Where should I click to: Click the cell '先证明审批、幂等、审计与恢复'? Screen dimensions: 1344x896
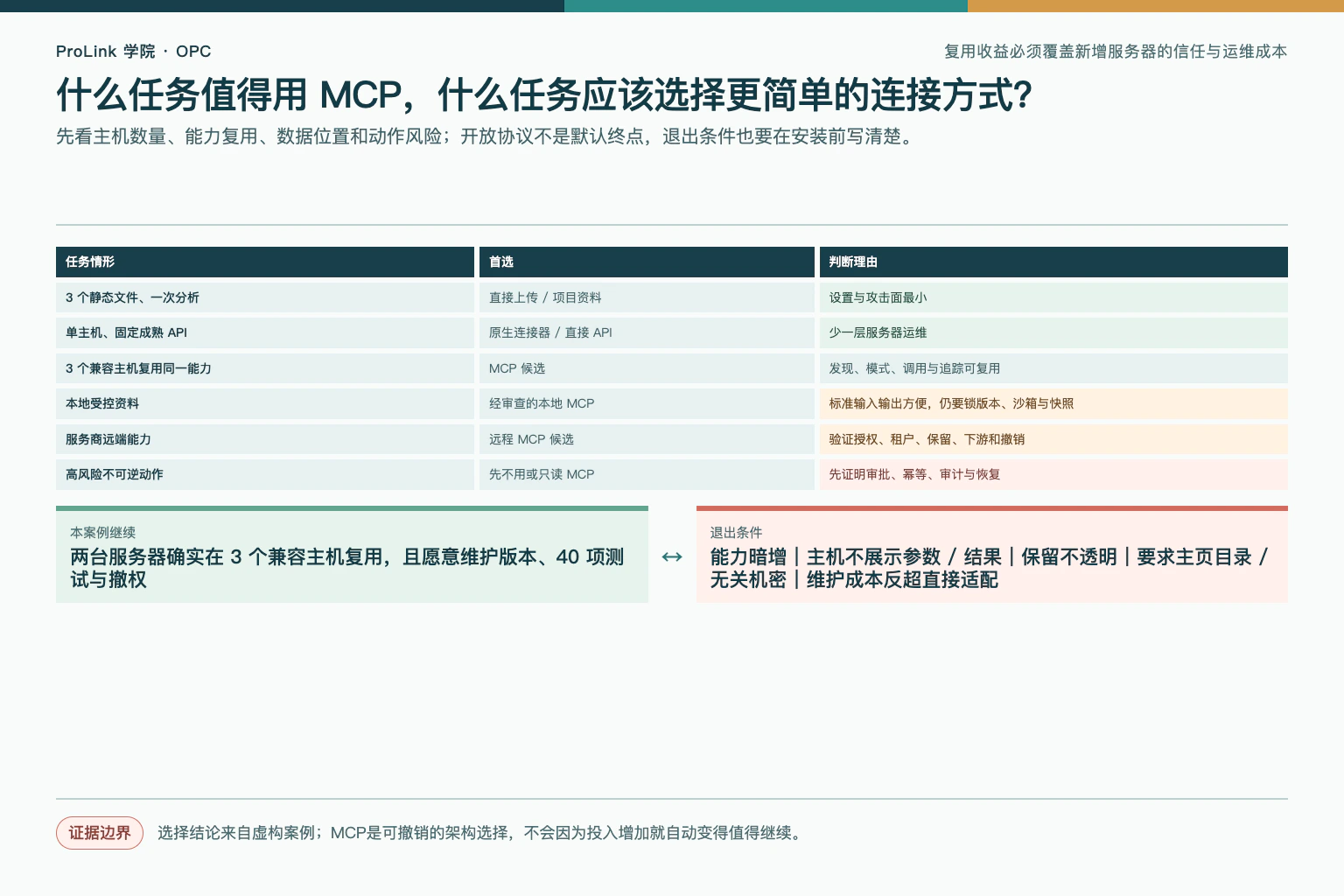[x=1053, y=474]
